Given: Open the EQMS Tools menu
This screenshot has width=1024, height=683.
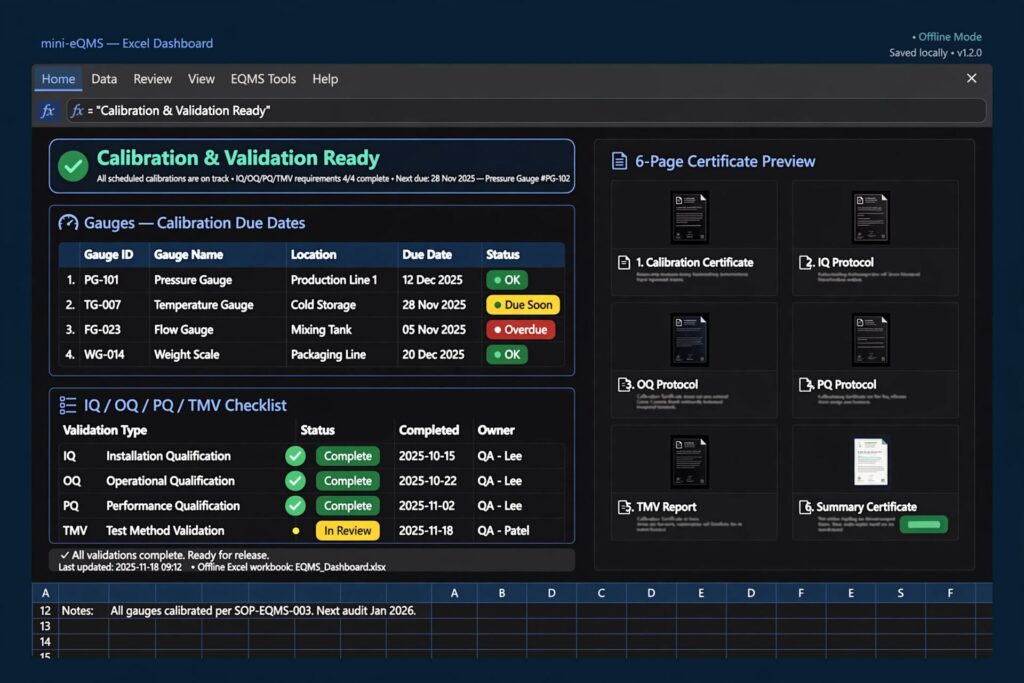Looking at the screenshot, I should [263, 79].
